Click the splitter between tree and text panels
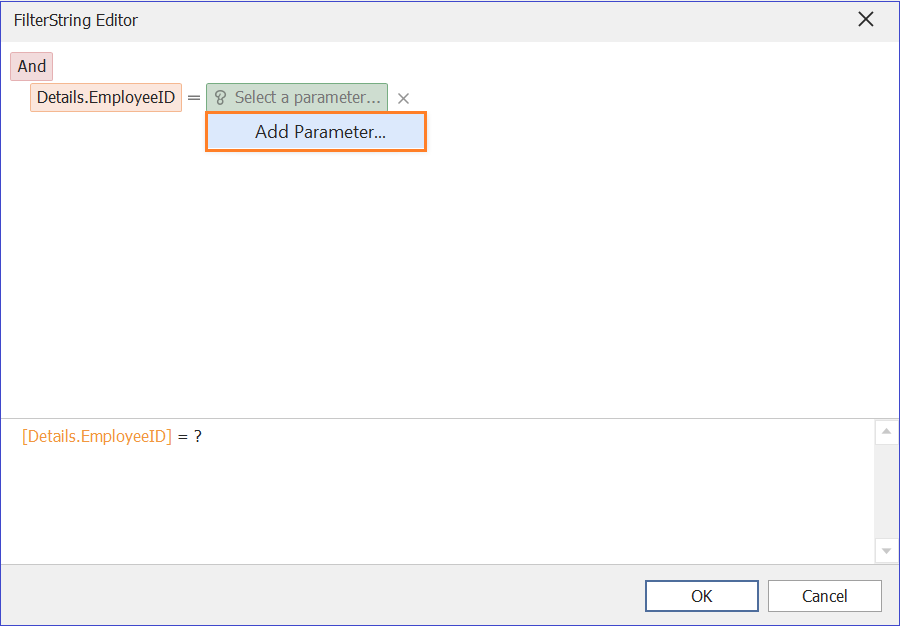 450,418
